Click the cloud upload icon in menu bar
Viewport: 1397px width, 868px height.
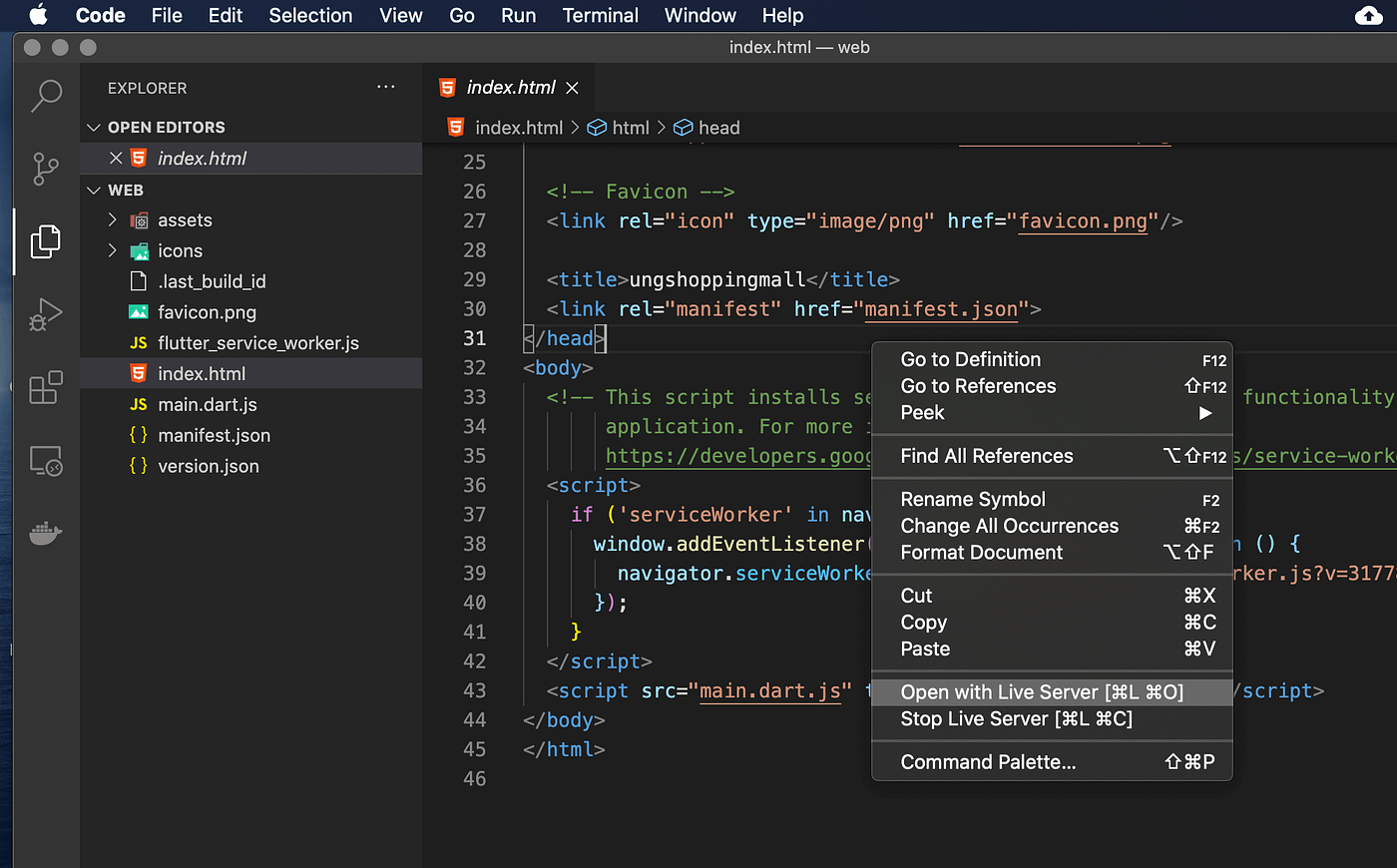(1368, 15)
